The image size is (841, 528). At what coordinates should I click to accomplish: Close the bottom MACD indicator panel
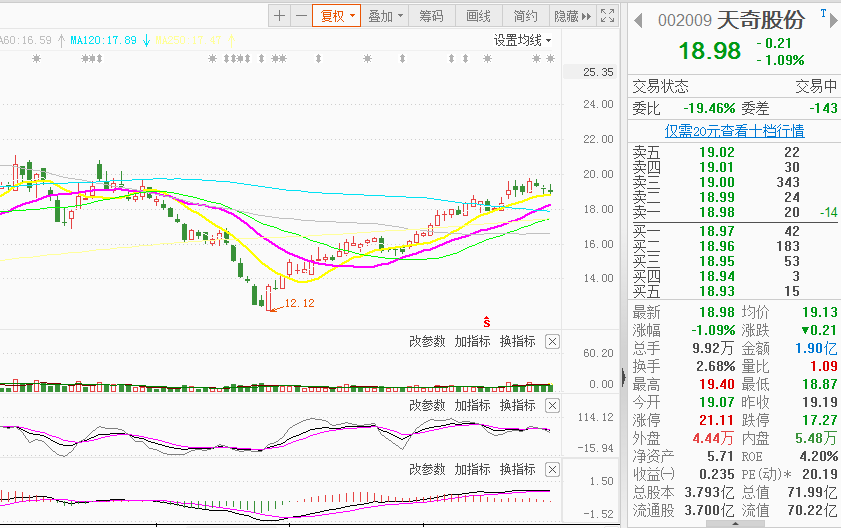click(x=553, y=469)
